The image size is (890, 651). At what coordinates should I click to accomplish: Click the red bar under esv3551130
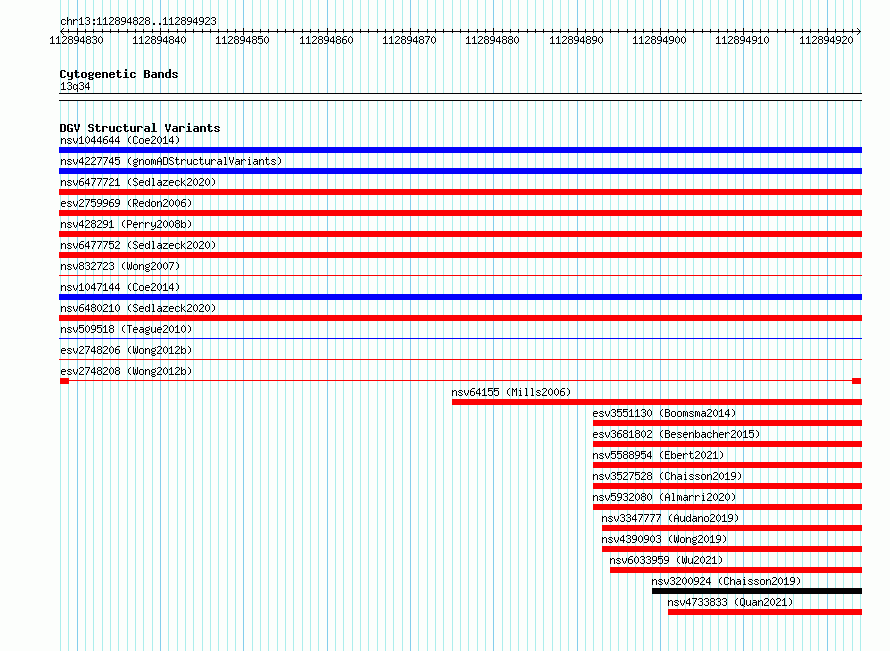[x=727, y=423]
